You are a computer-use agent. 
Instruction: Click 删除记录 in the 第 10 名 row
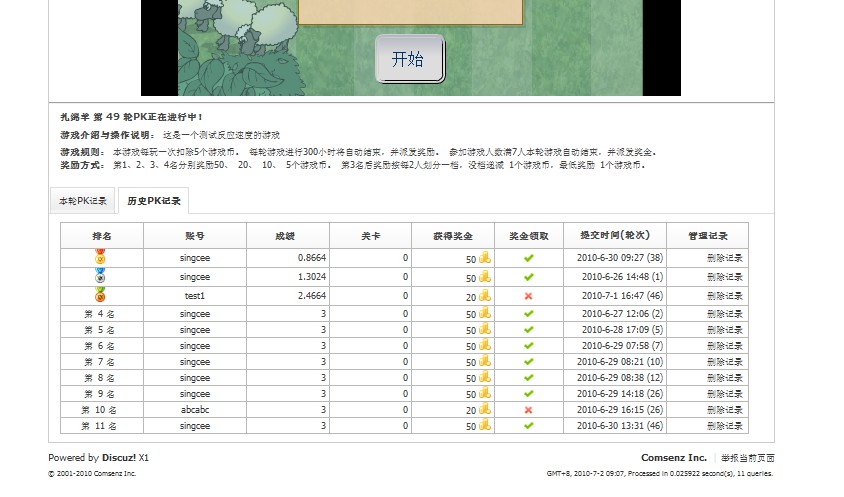724,410
